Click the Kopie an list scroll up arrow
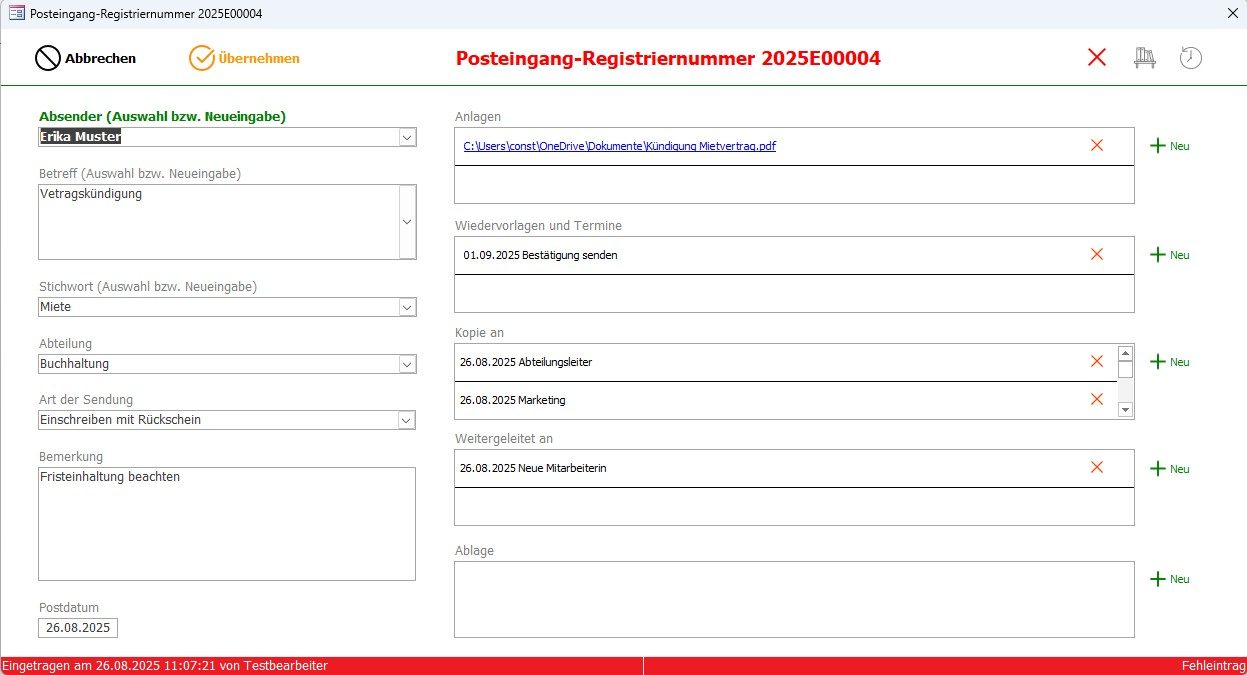 [x=1125, y=352]
